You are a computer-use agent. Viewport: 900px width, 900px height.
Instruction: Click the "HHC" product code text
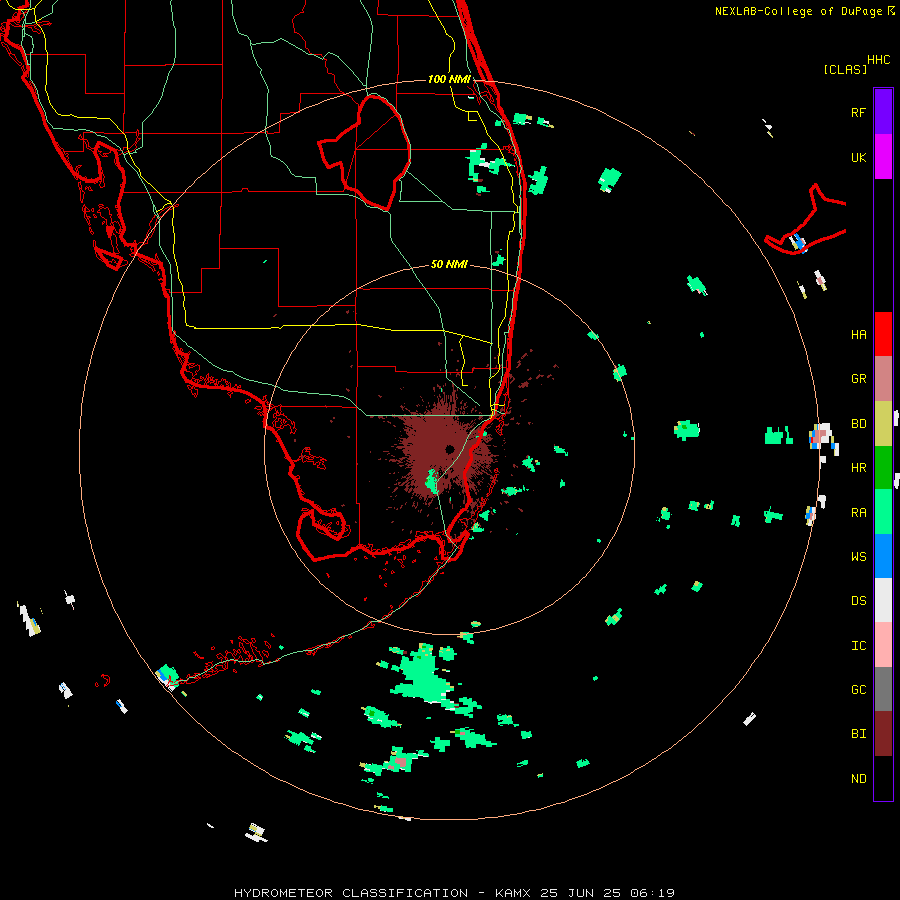tap(878, 60)
